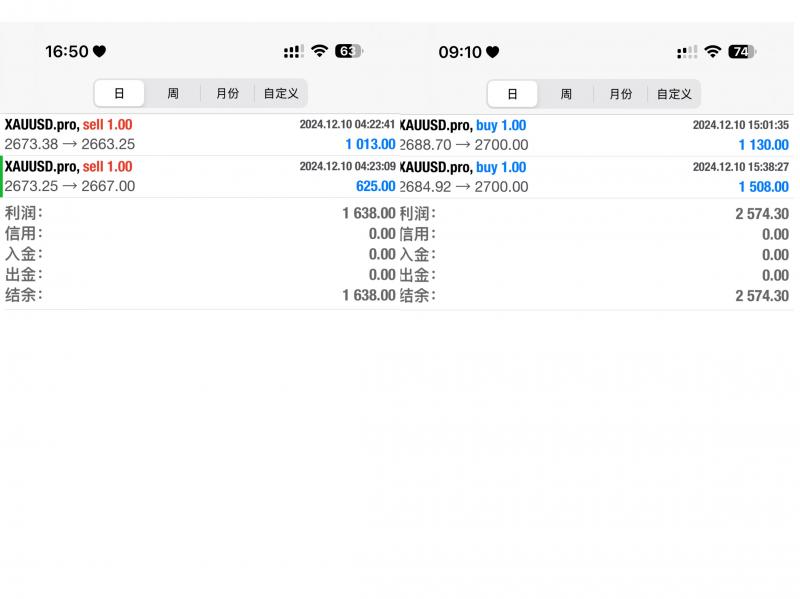
Task: Tap the battery indicator showing 63
Action: point(348,51)
